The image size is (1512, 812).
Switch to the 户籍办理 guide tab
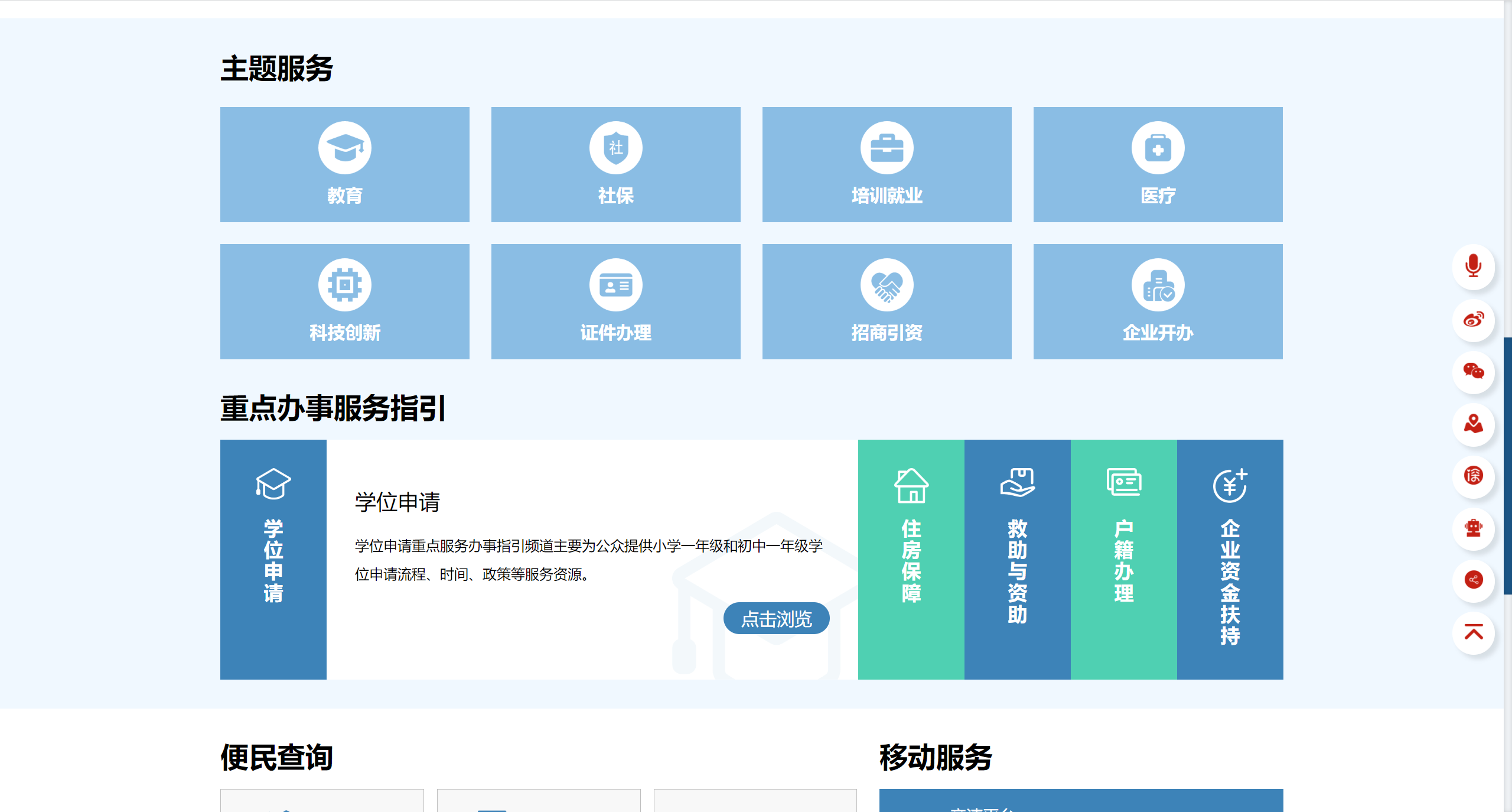pos(1123,559)
